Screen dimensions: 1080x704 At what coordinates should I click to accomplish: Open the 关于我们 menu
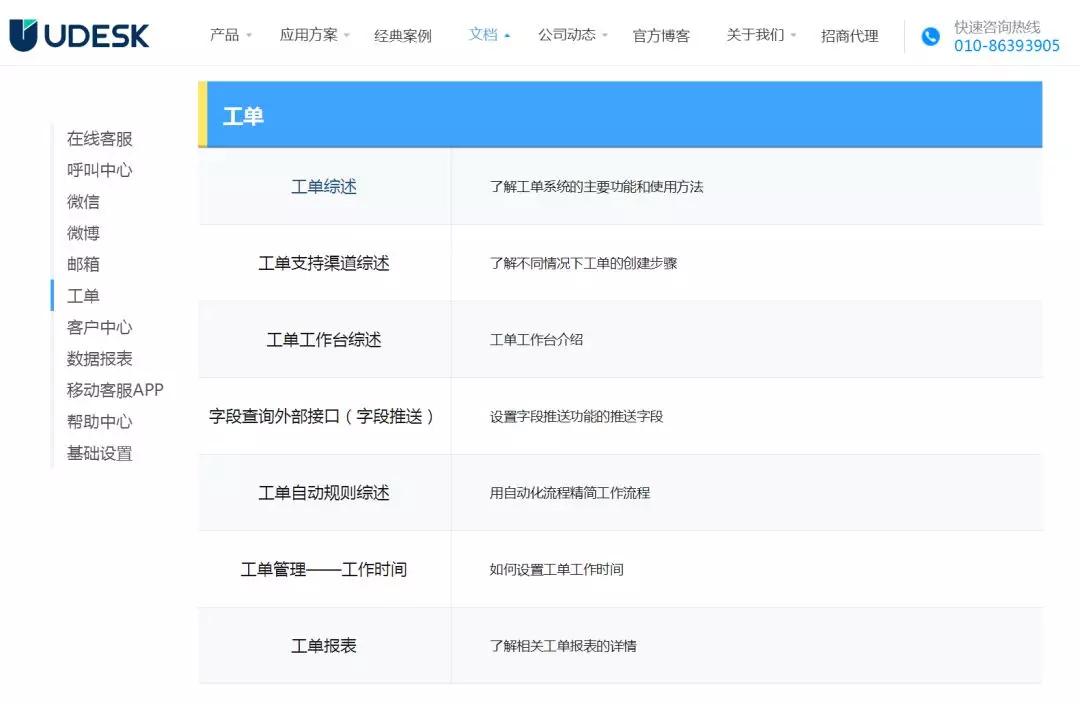pos(756,35)
